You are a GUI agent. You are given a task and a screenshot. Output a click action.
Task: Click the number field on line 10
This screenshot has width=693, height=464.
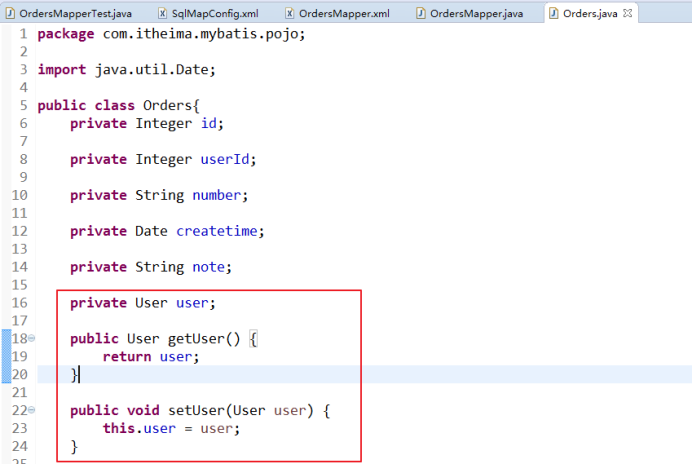[x=217, y=195]
